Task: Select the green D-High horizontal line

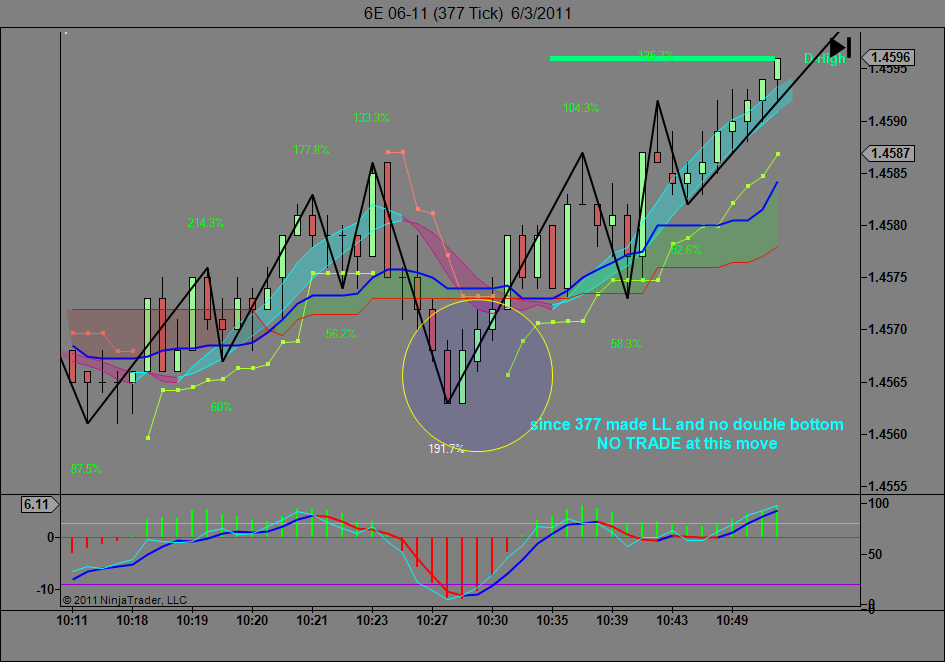Action: 662,58
